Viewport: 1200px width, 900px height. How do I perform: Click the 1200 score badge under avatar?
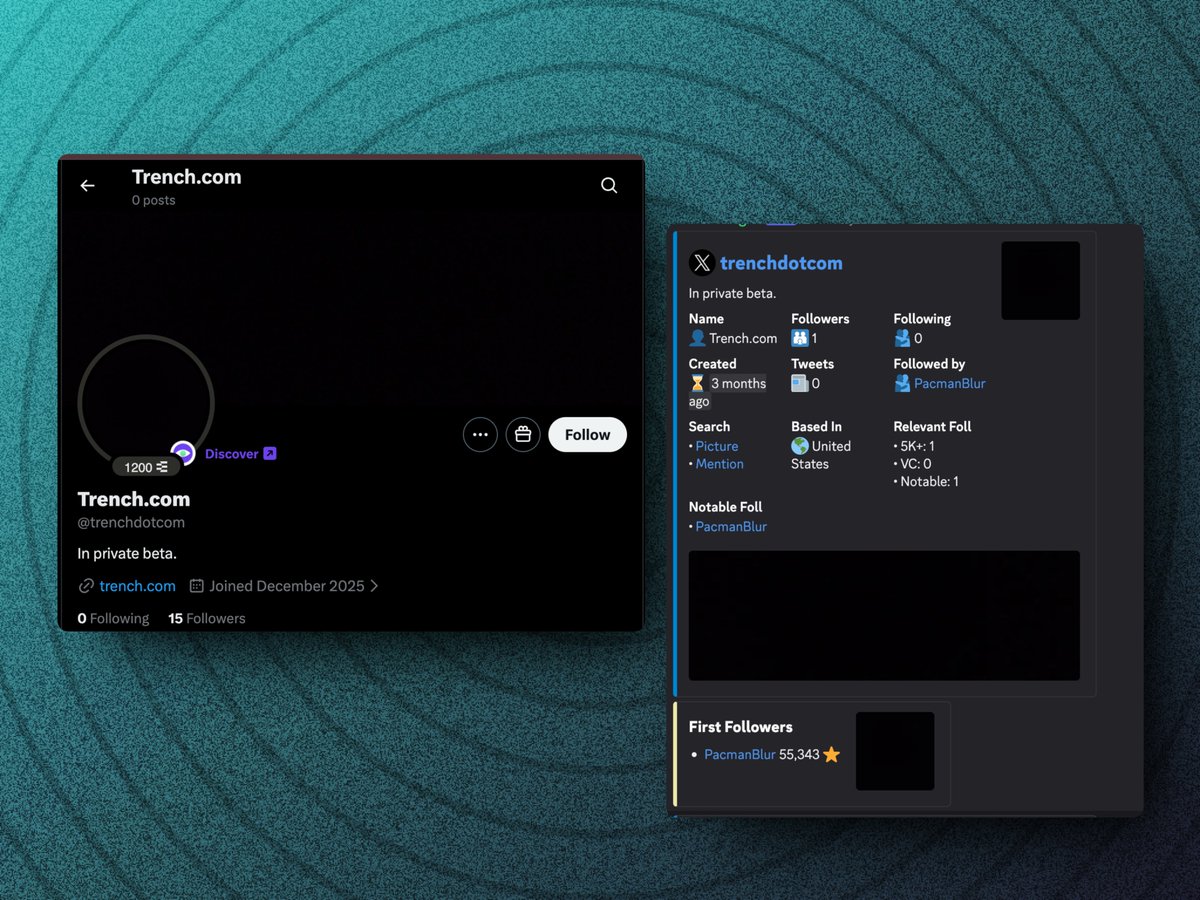tap(146, 467)
